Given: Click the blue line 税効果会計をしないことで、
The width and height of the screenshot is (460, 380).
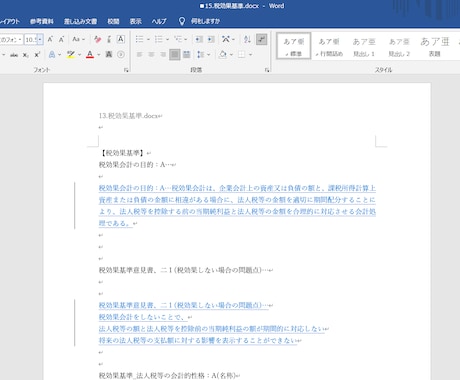Looking at the screenshot, I should pyautogui.click(x=143, y=317).
